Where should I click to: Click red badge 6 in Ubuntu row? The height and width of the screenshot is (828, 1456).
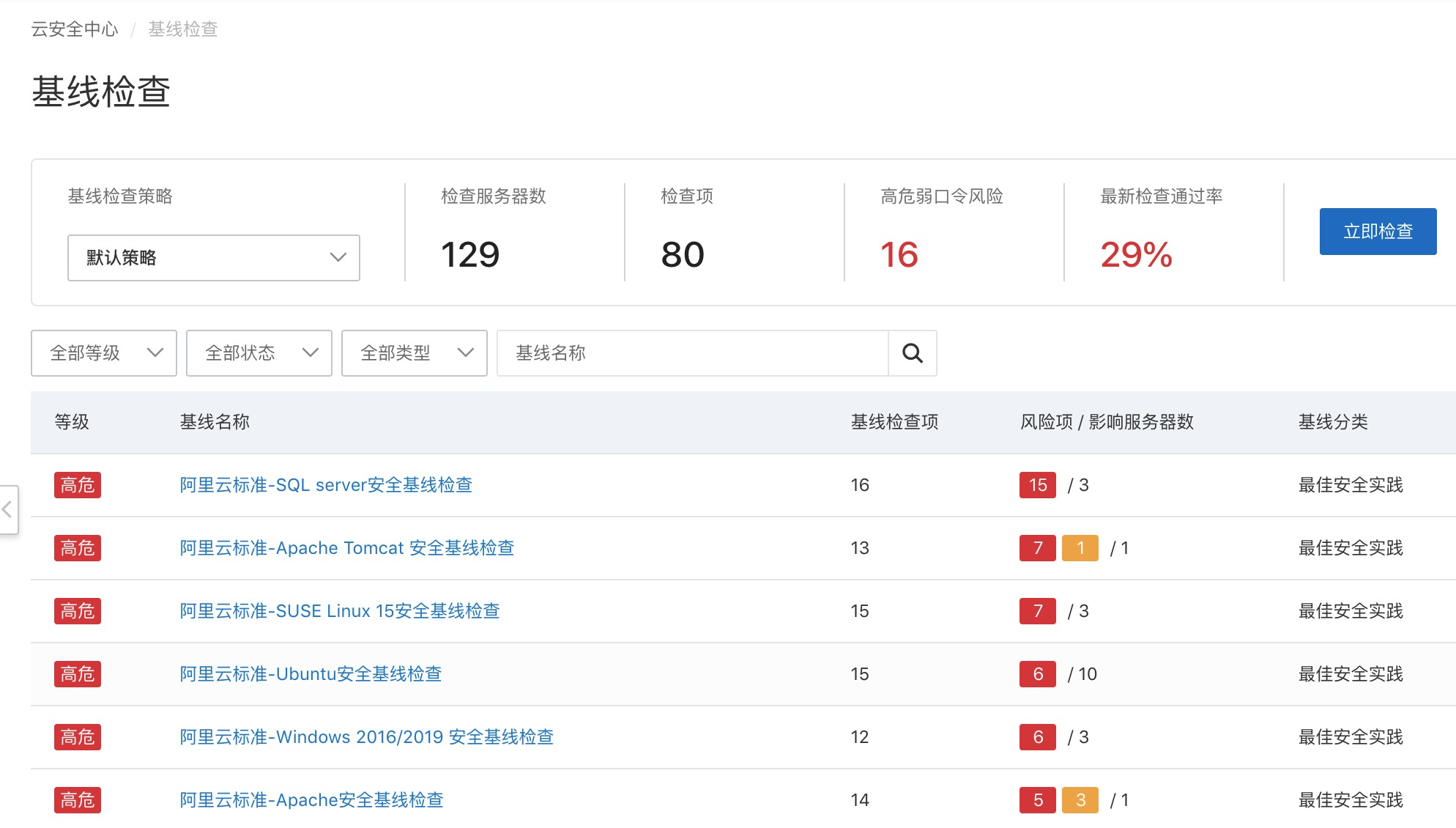[x=1038, y=674]
